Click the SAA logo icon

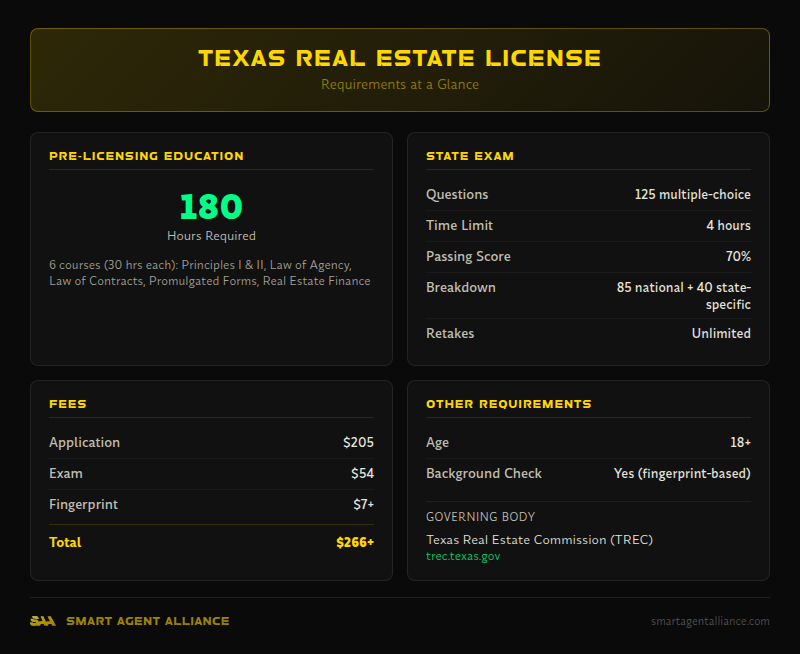(41, 621)
